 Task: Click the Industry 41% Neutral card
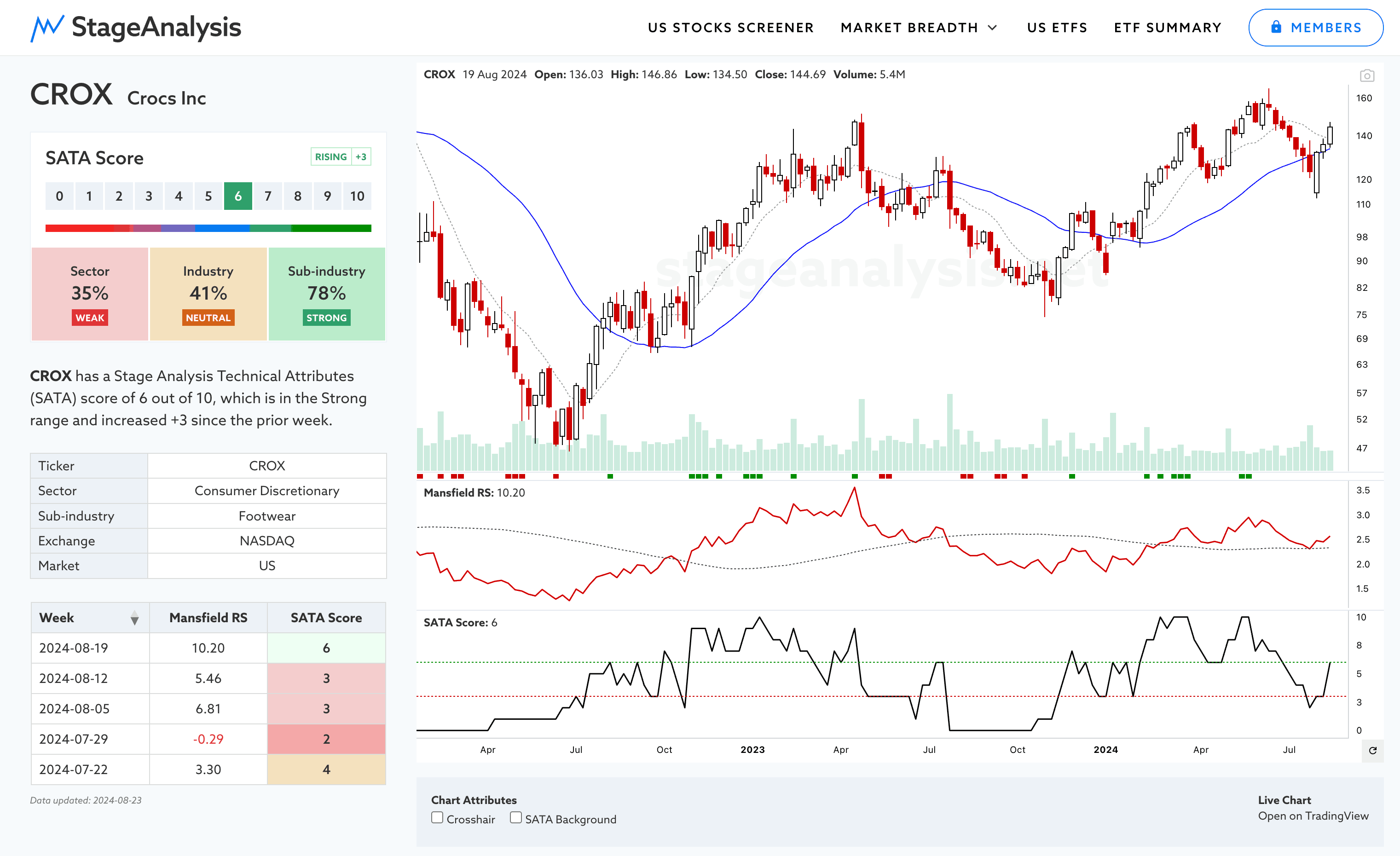[x=208, y=294]
